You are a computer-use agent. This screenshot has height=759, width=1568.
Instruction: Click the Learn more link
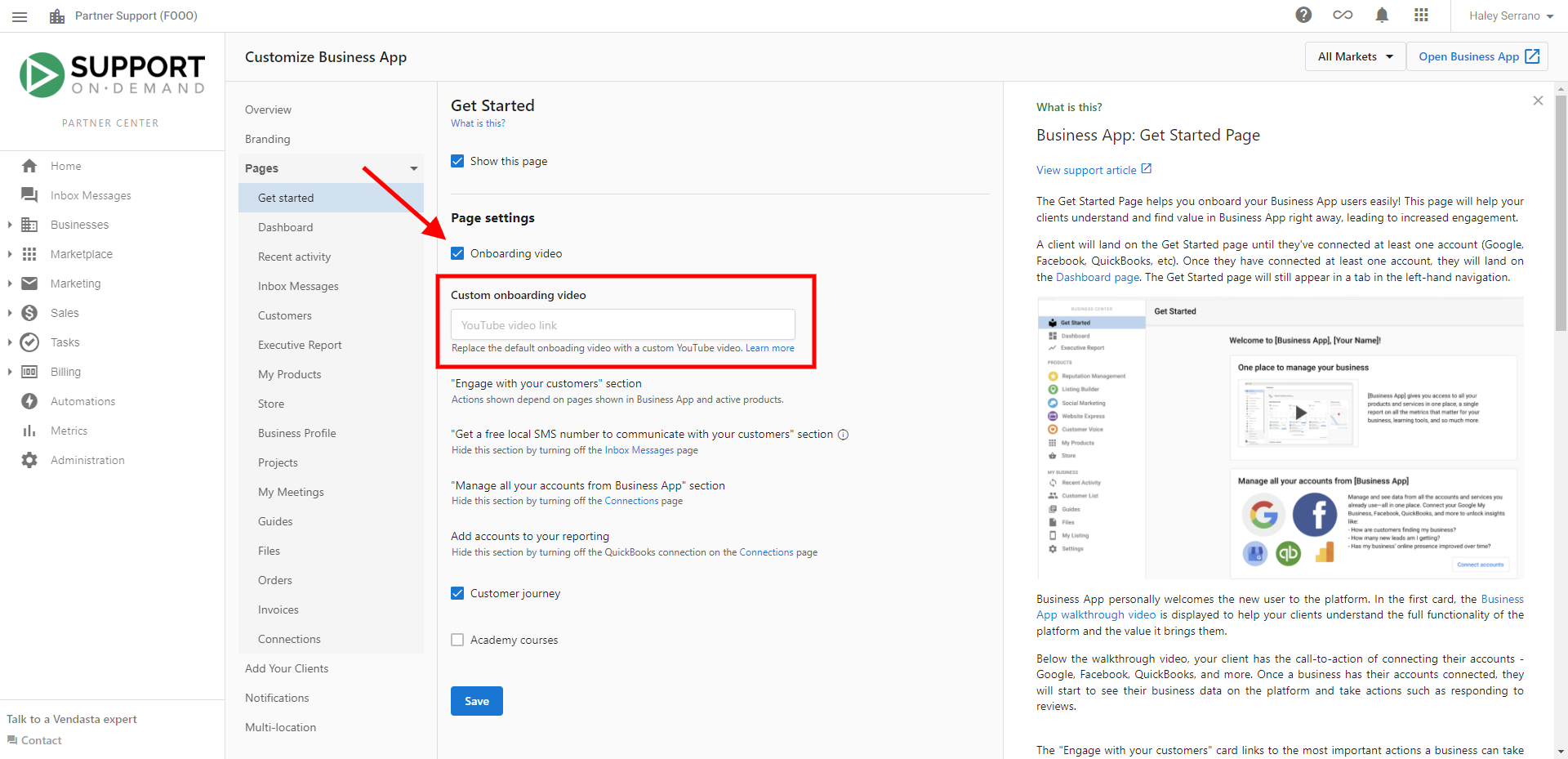click(770, 348)
